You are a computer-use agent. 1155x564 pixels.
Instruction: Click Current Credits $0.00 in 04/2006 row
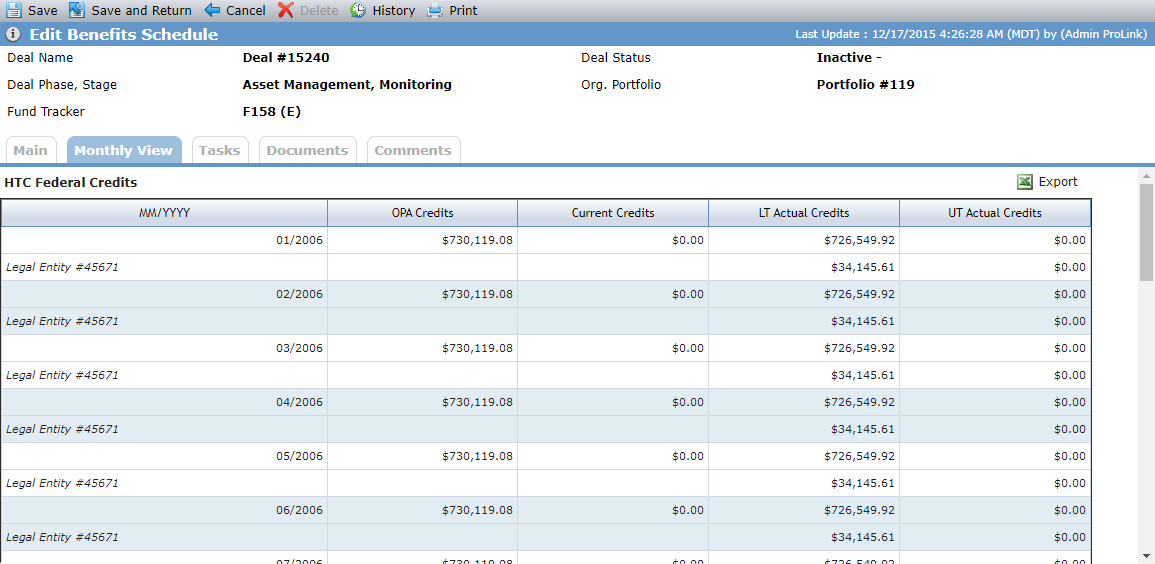688,402
